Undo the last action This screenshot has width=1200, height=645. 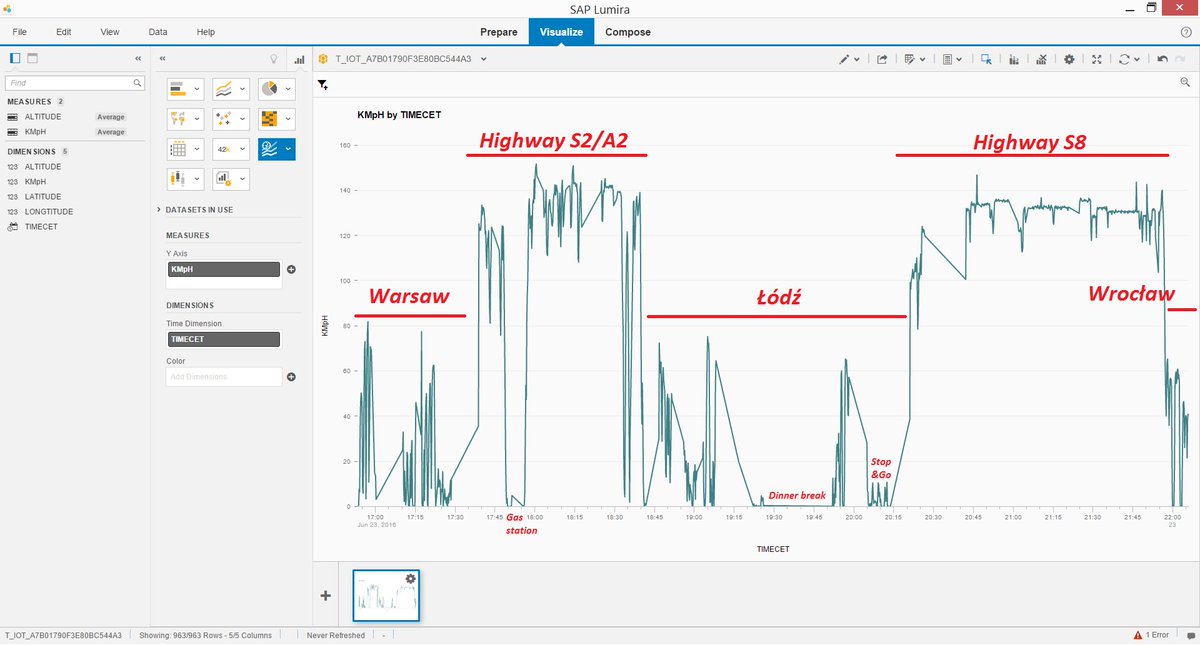tap(1162, 59)
